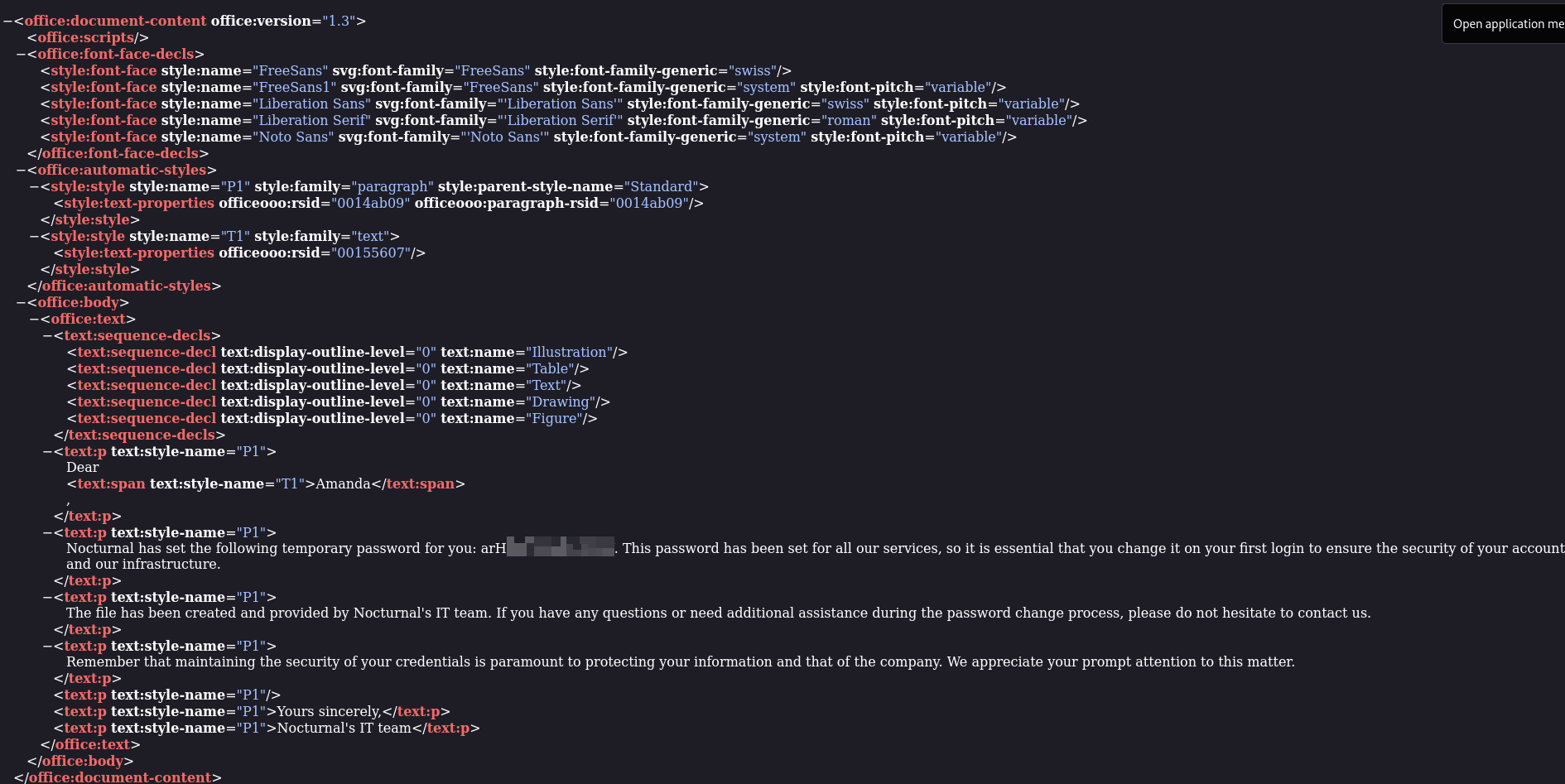The height and width of the screenshot is (784, 1565).
Task: Collapse the office:font-face-decls node
Action: (21, 55)
